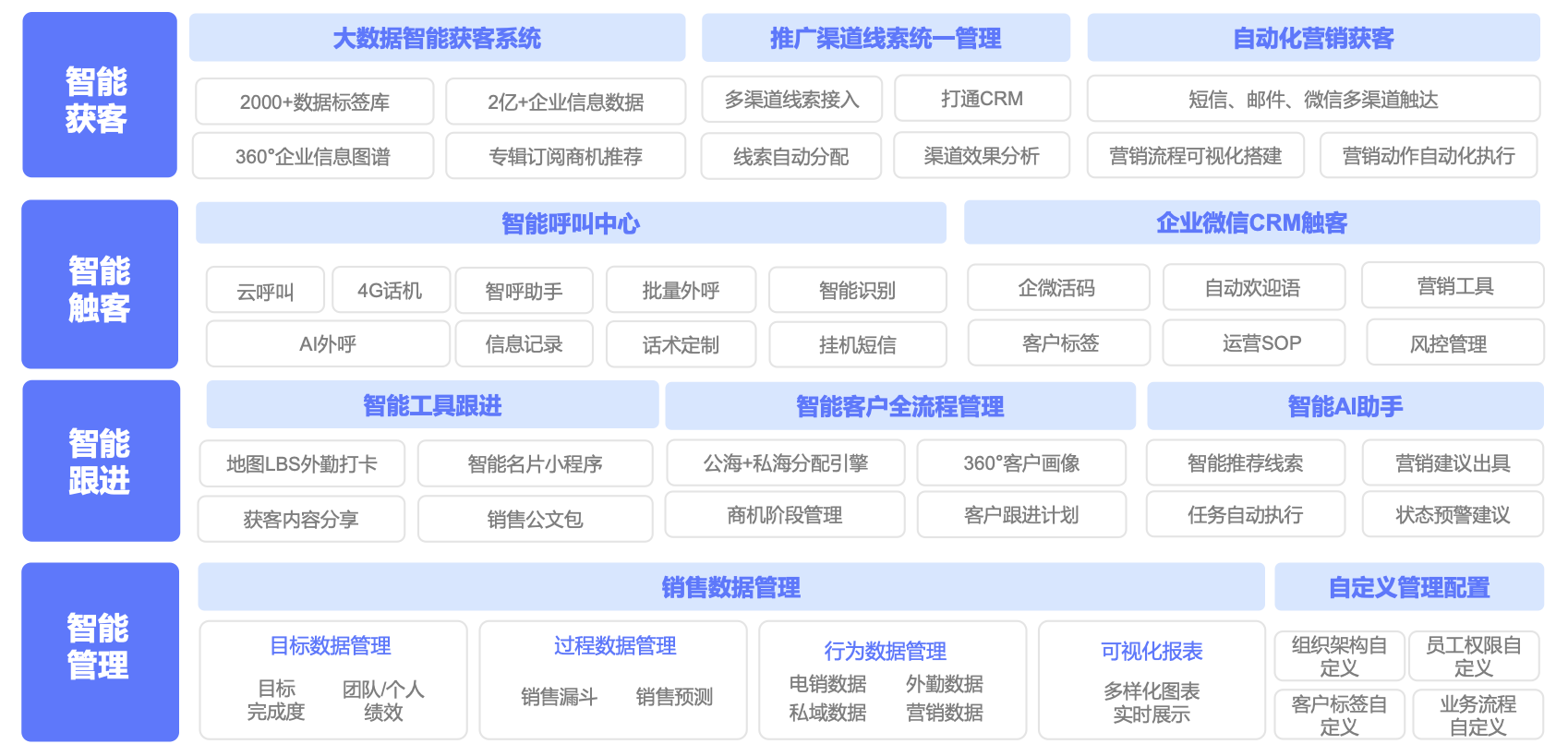This screenshot has height=756, width=1568.
Task: Select the 企业微信CRM触客 section header
Action: [1251, 222]
